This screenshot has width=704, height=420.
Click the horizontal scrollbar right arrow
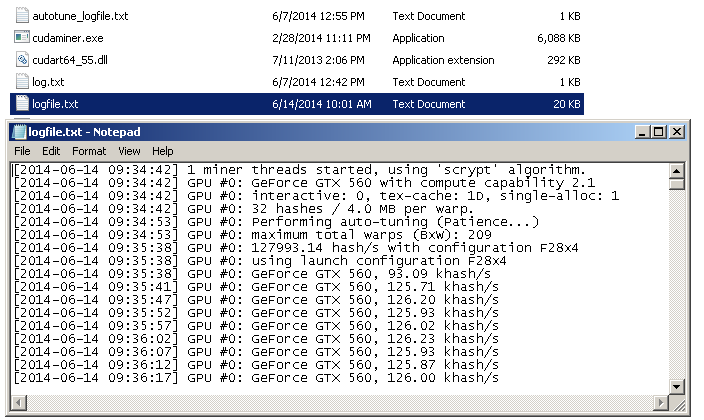pos(660,402)
